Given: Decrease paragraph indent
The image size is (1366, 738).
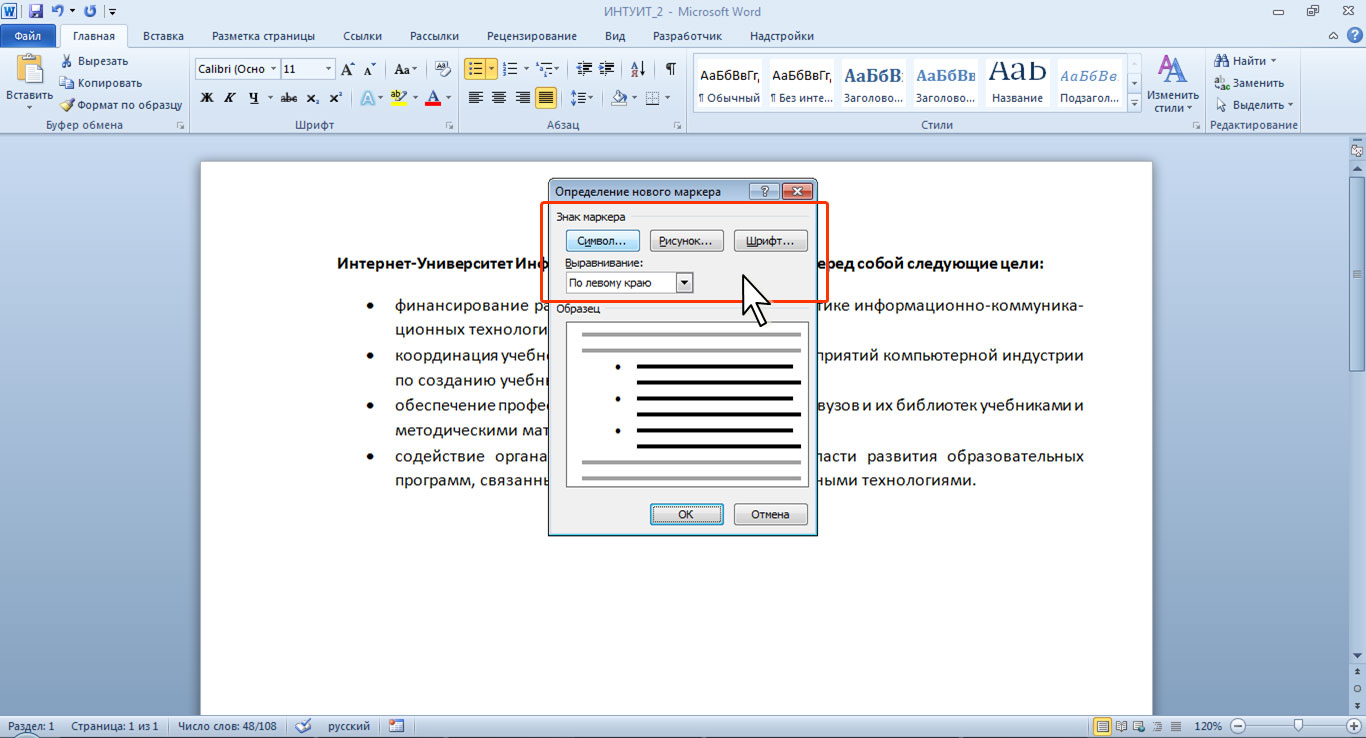Looking at the screenshot, I should point(584,69).
